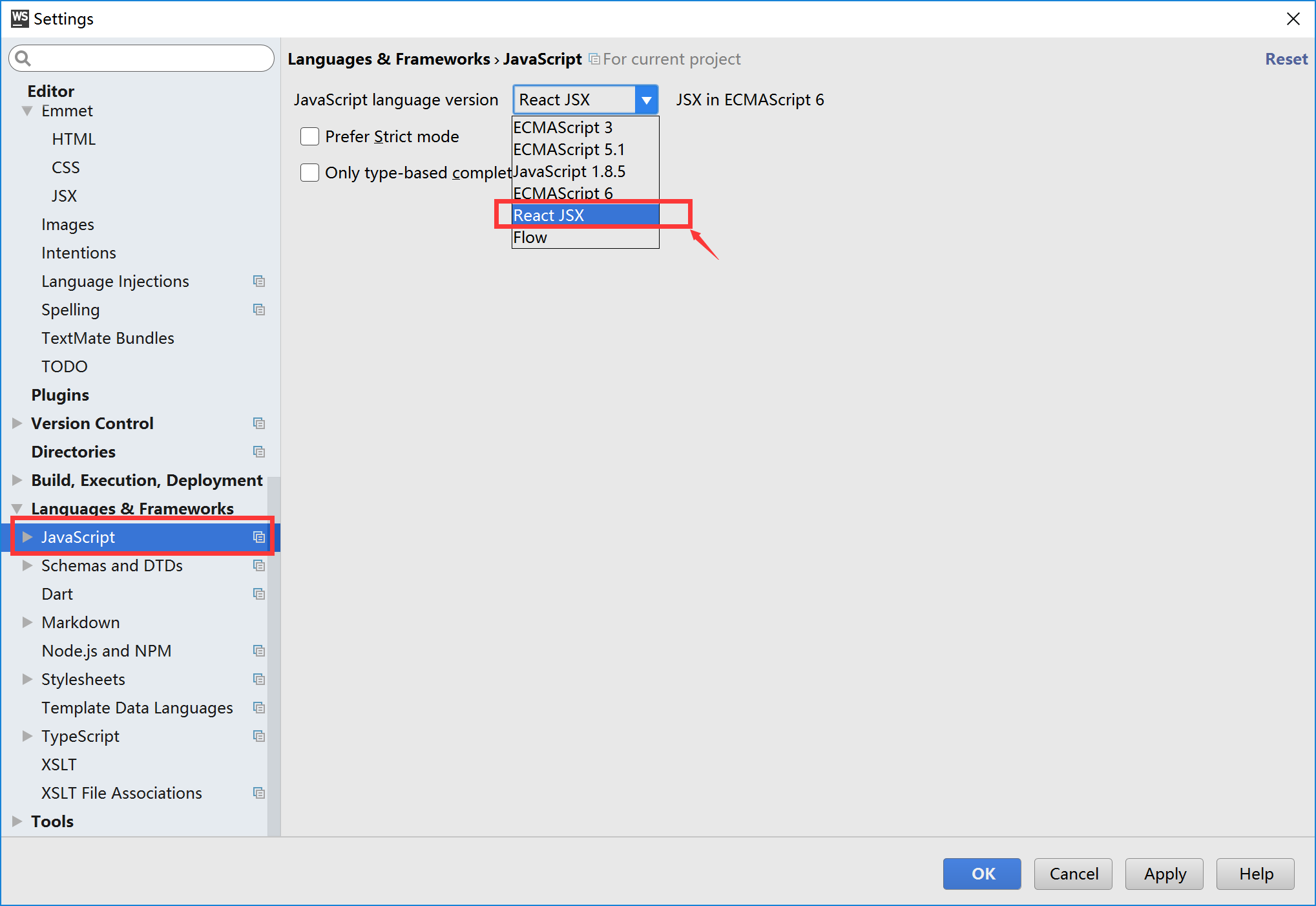The width and height of the screenshot is (1316, 906).
Task: Click the copy icon beside For current project
Action: pos(594,59)
